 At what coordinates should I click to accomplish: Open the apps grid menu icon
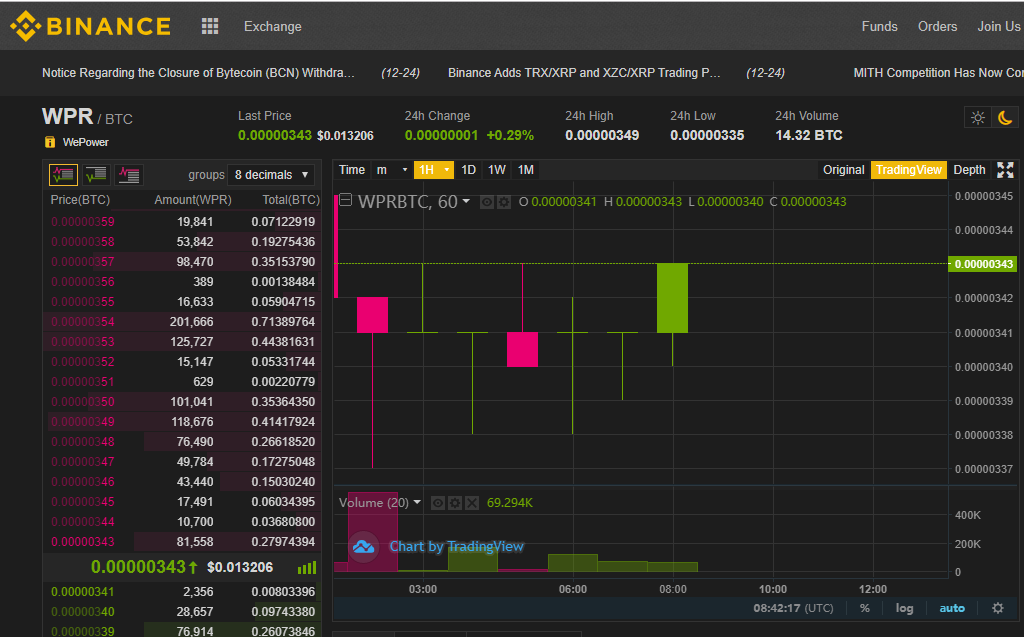[210, 26]
